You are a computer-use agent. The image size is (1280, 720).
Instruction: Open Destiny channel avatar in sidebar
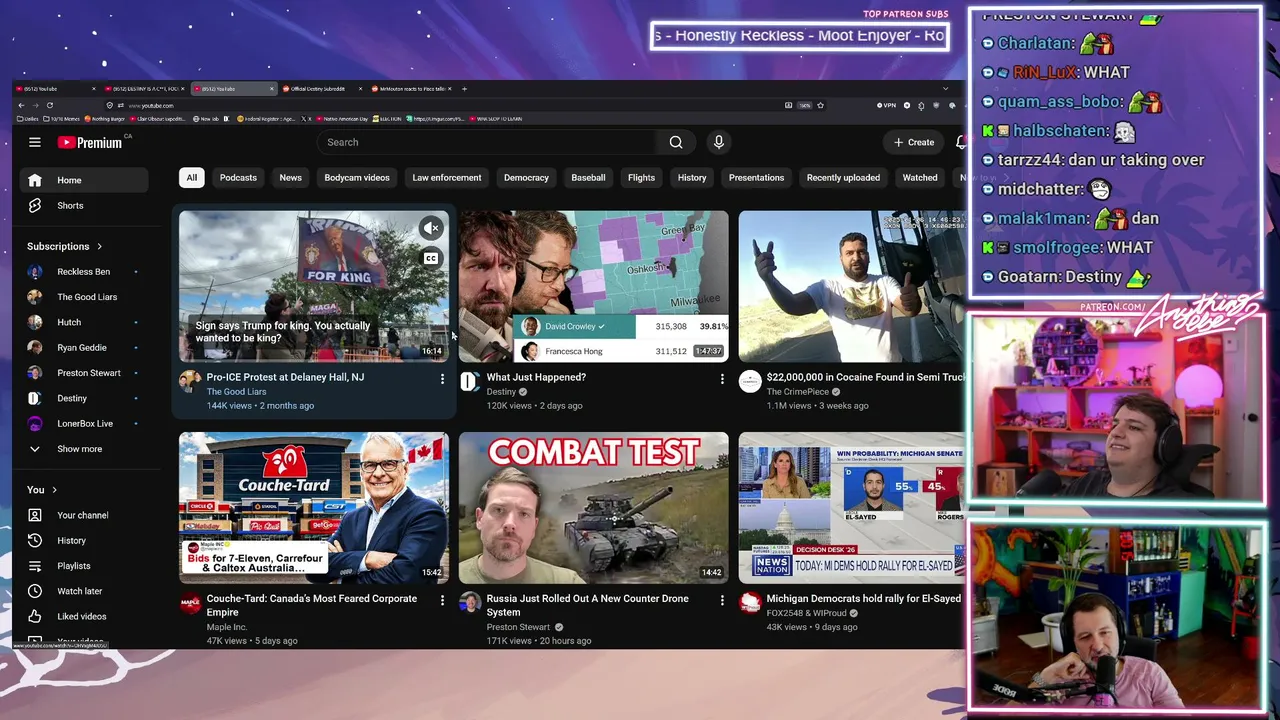35,398
